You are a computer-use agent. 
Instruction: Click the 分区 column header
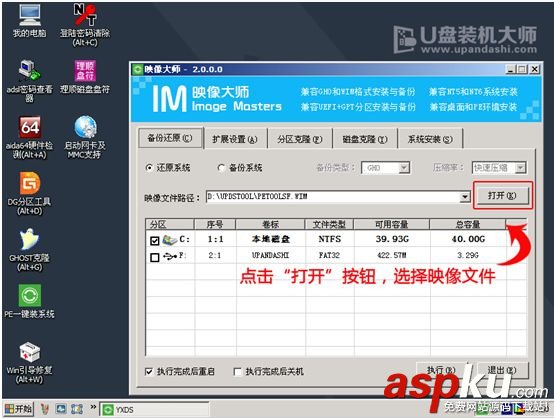pos(170,224)
